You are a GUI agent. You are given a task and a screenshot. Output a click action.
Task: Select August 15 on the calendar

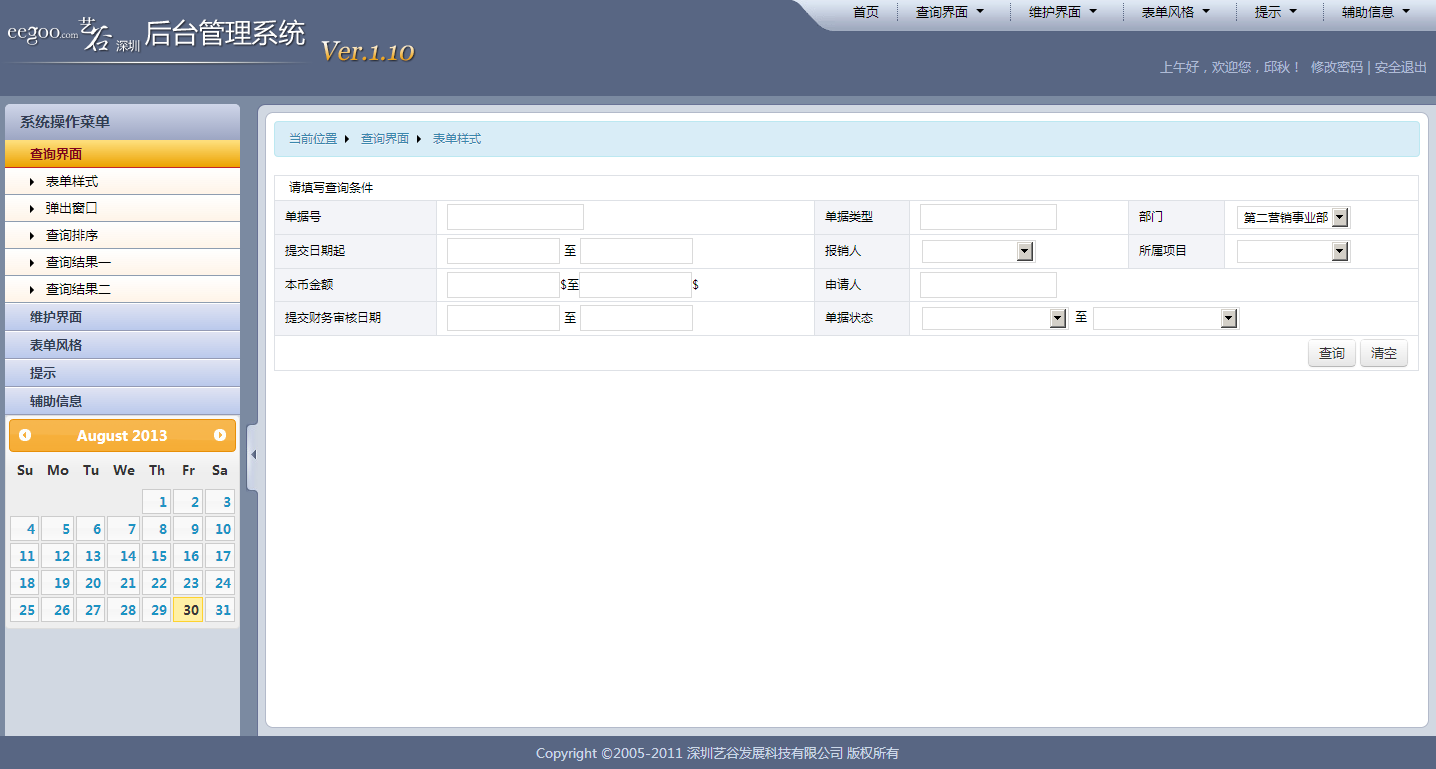pyautogui.click(x=156, y=555)
